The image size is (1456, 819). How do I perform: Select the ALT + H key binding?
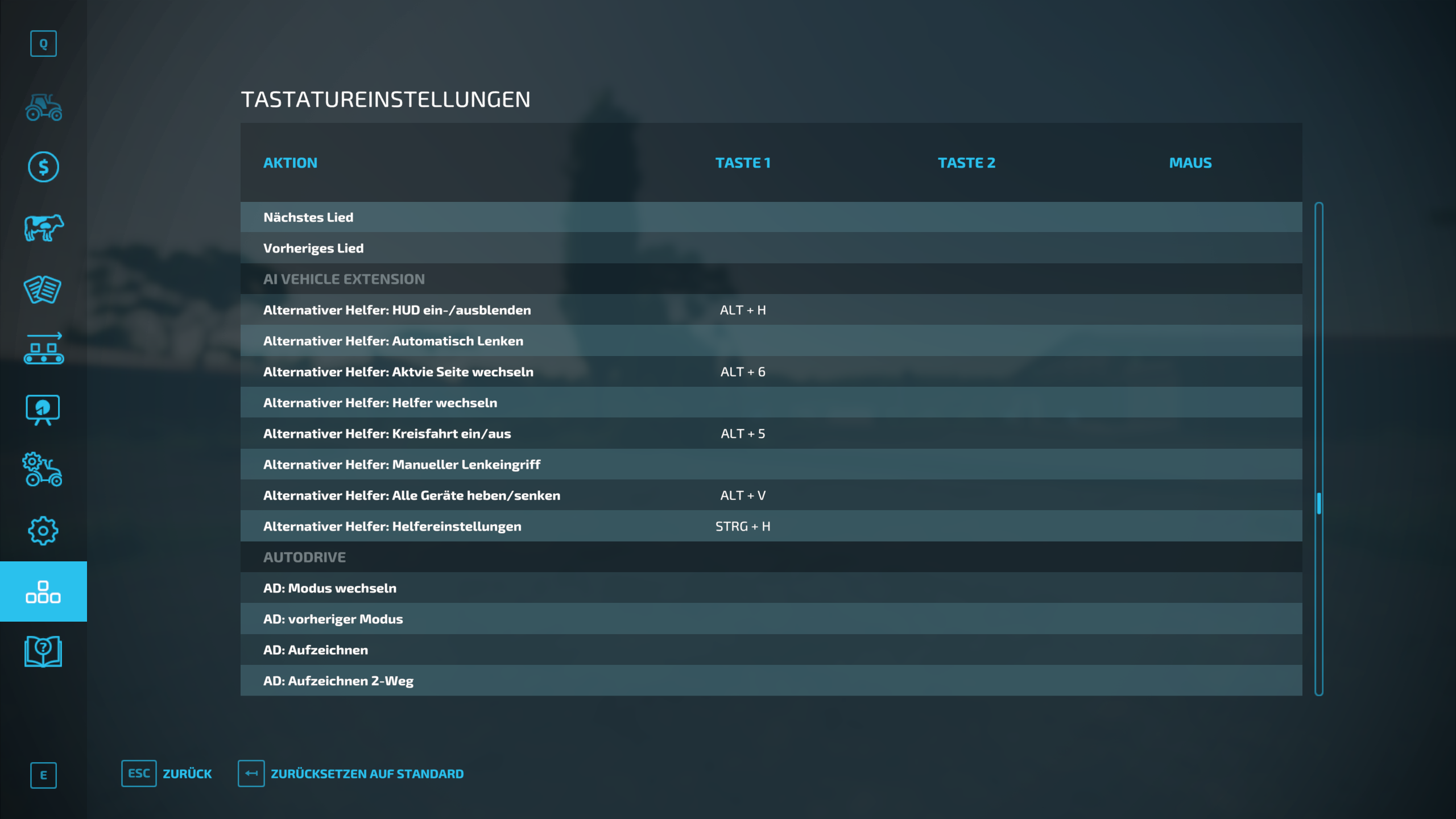(x=743, y=310)
